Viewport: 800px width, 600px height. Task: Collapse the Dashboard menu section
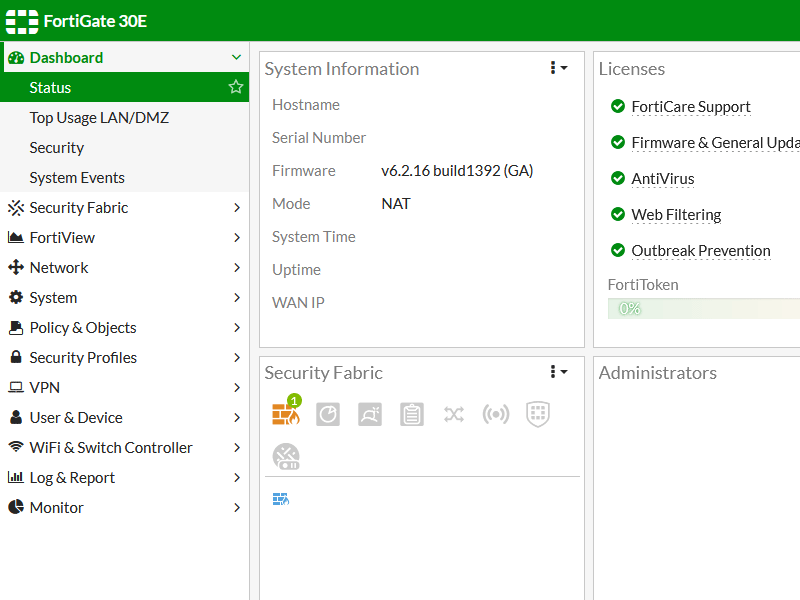click(x=236, y=58)
